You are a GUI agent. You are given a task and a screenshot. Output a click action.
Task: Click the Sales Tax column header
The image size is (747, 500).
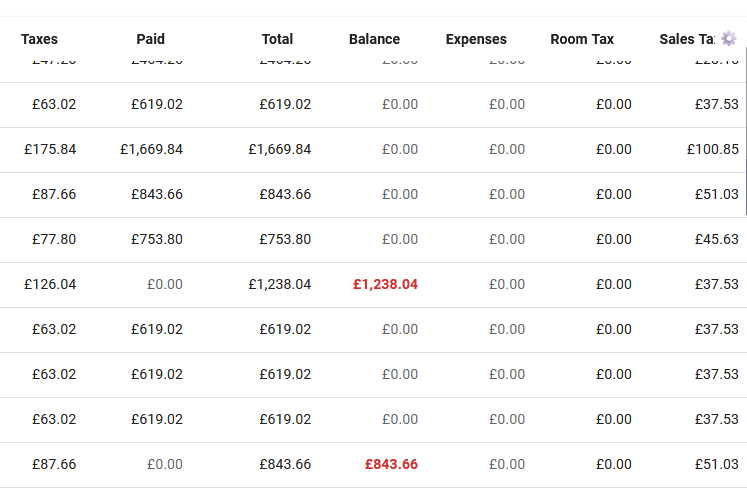[x=687, y=40]
